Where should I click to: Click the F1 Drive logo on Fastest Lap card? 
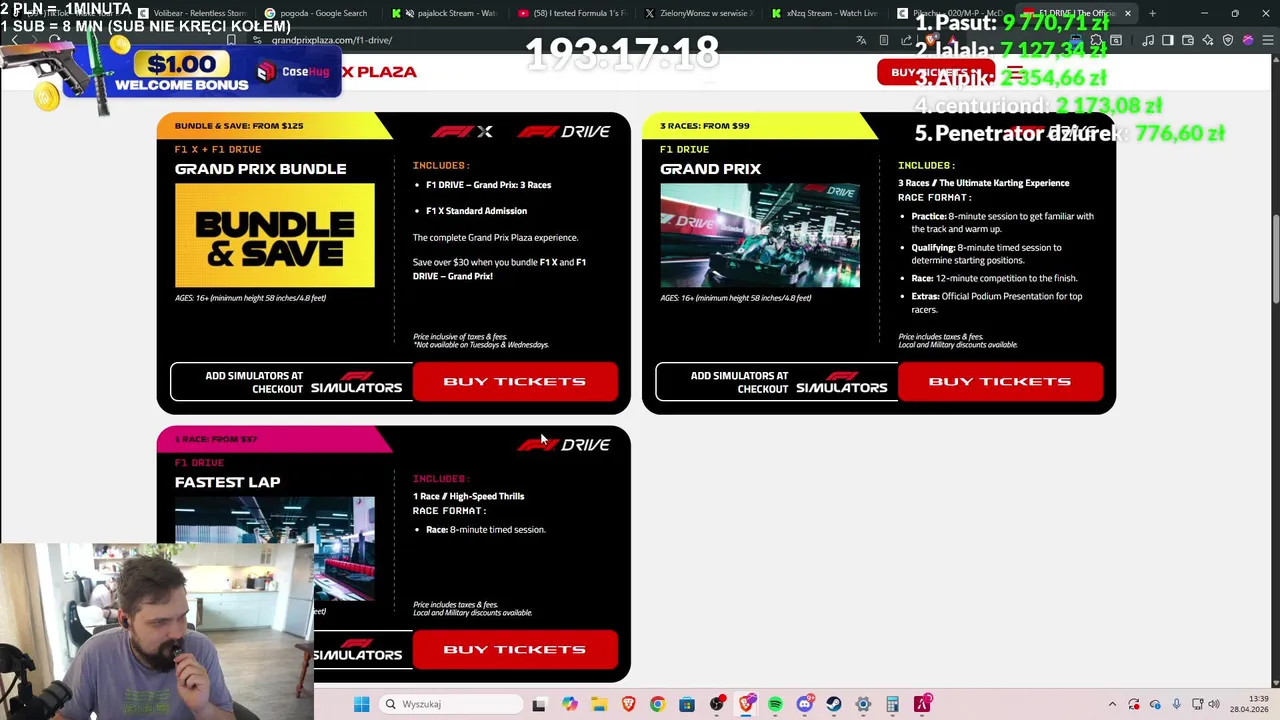564,444
